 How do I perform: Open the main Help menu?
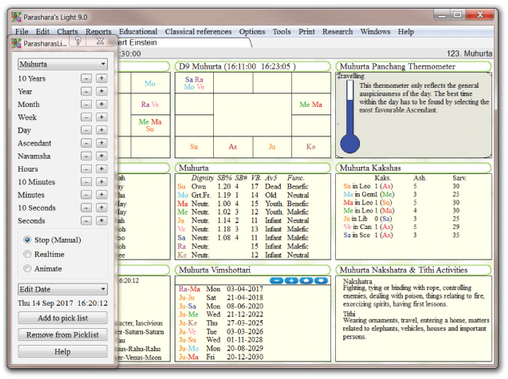pyautogui.click(x=406, y=32)
